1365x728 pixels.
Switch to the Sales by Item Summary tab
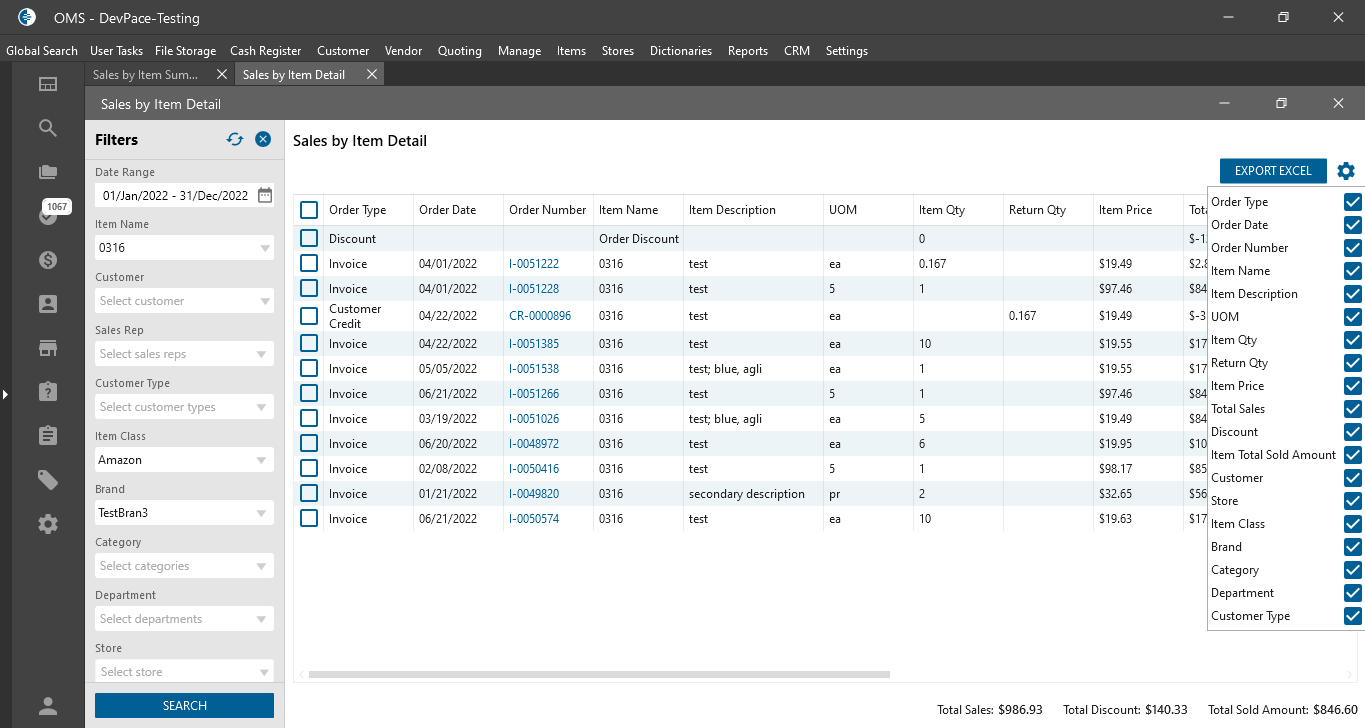pos(147,75)
